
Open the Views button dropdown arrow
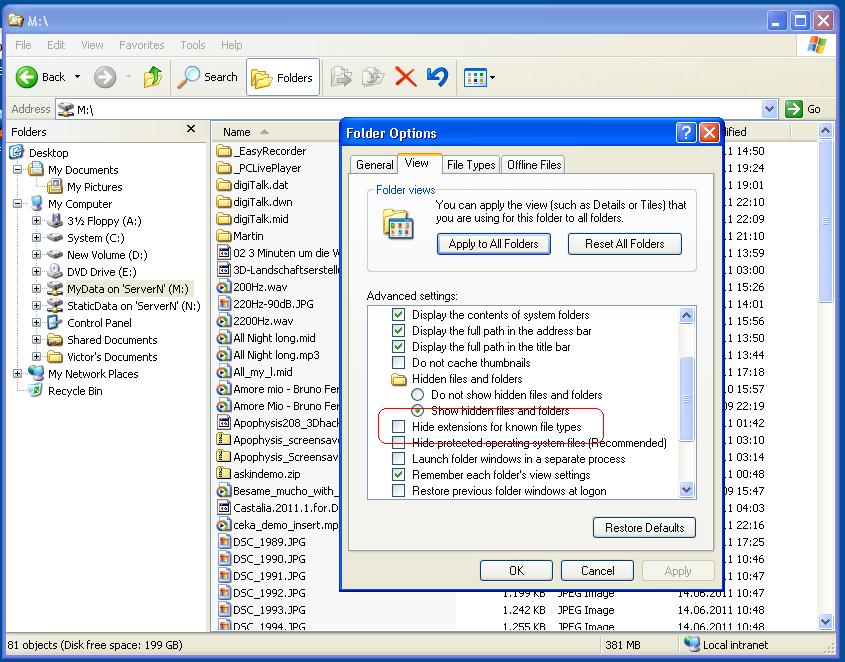click(492, 78)
